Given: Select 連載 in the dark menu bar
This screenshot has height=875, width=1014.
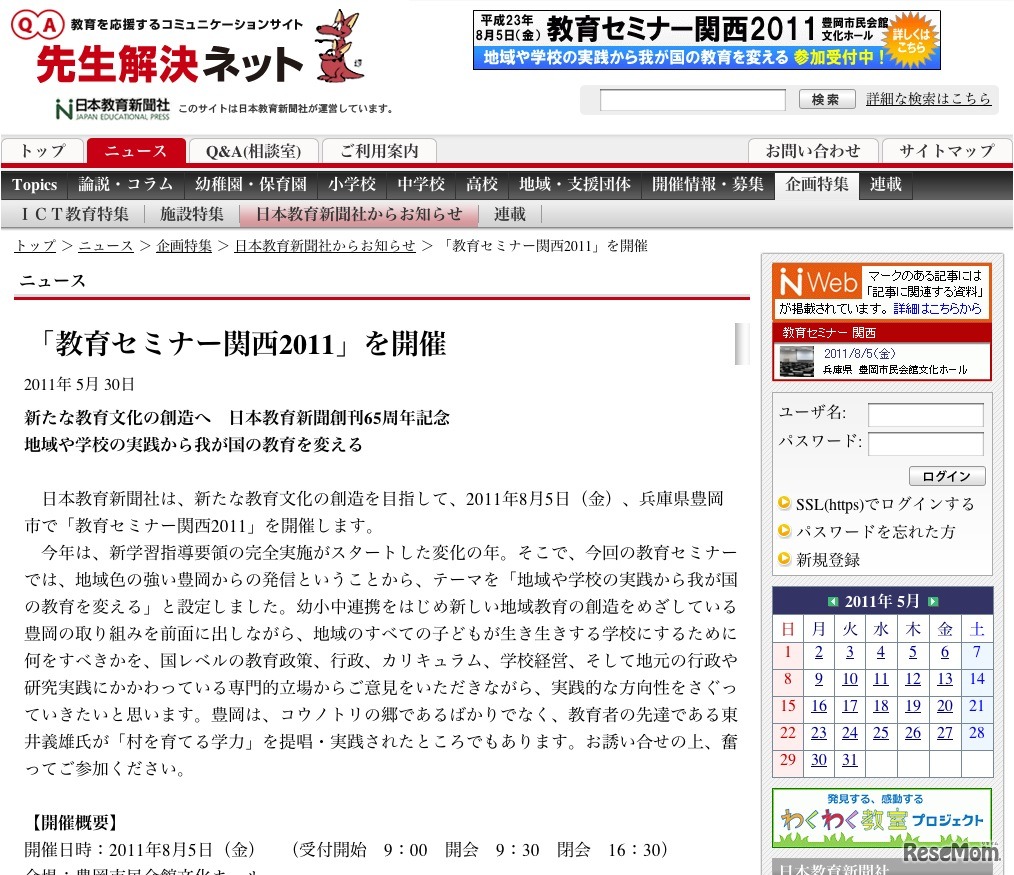Looking at the screenshot, I should coord(885,185).
